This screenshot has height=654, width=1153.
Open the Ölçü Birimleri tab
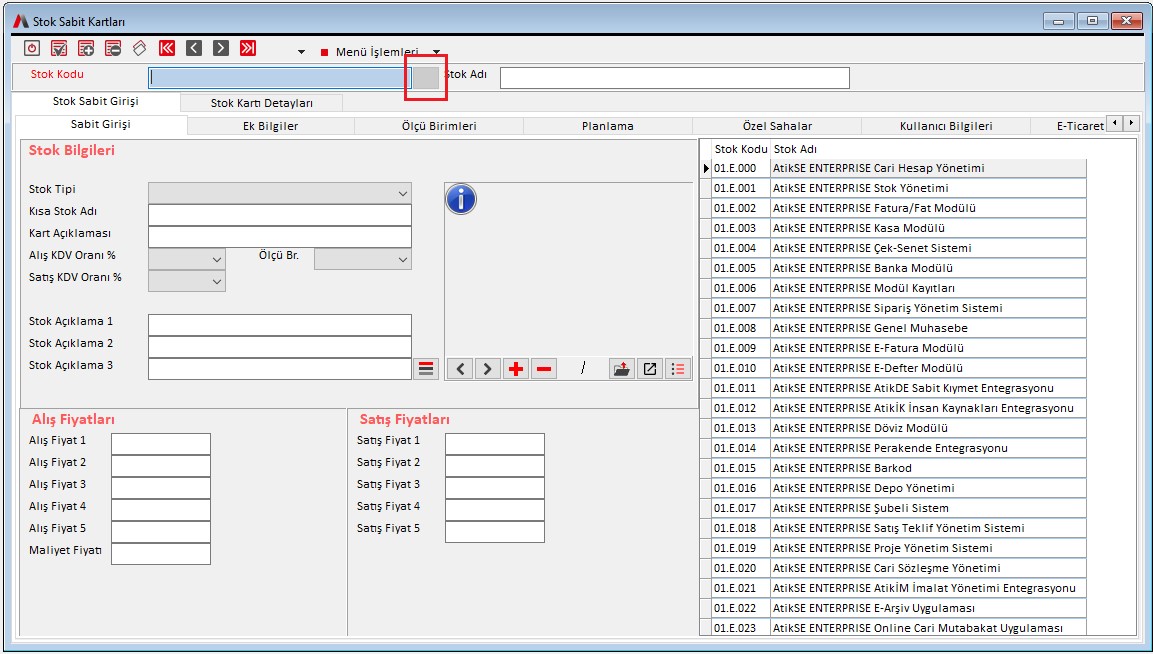click(439, 126)
